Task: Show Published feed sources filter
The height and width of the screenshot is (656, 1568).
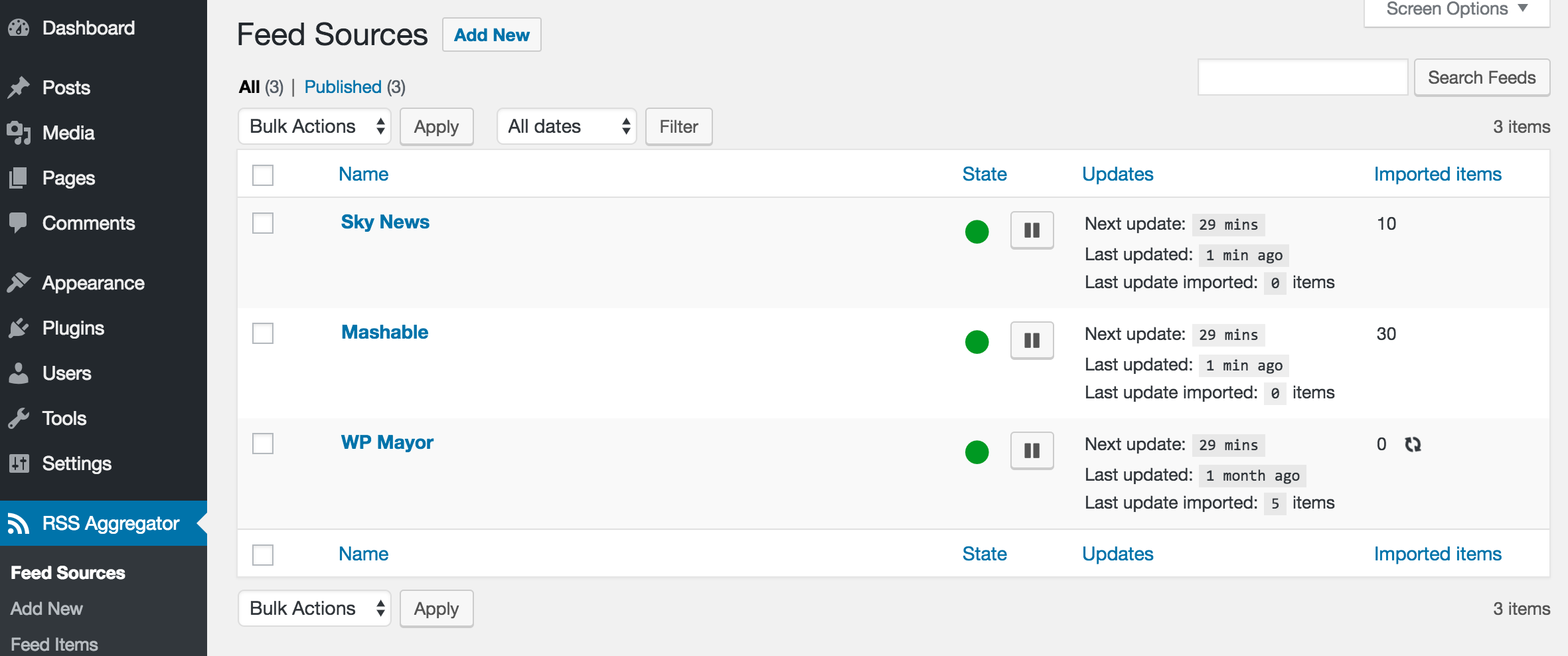Action: point(343,87)
